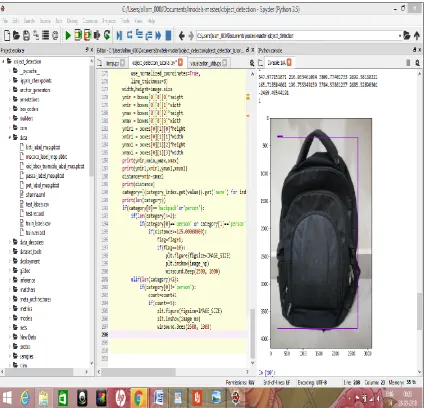427x408 pixels.
Task: Re-run last script icon
Action: 107,35
